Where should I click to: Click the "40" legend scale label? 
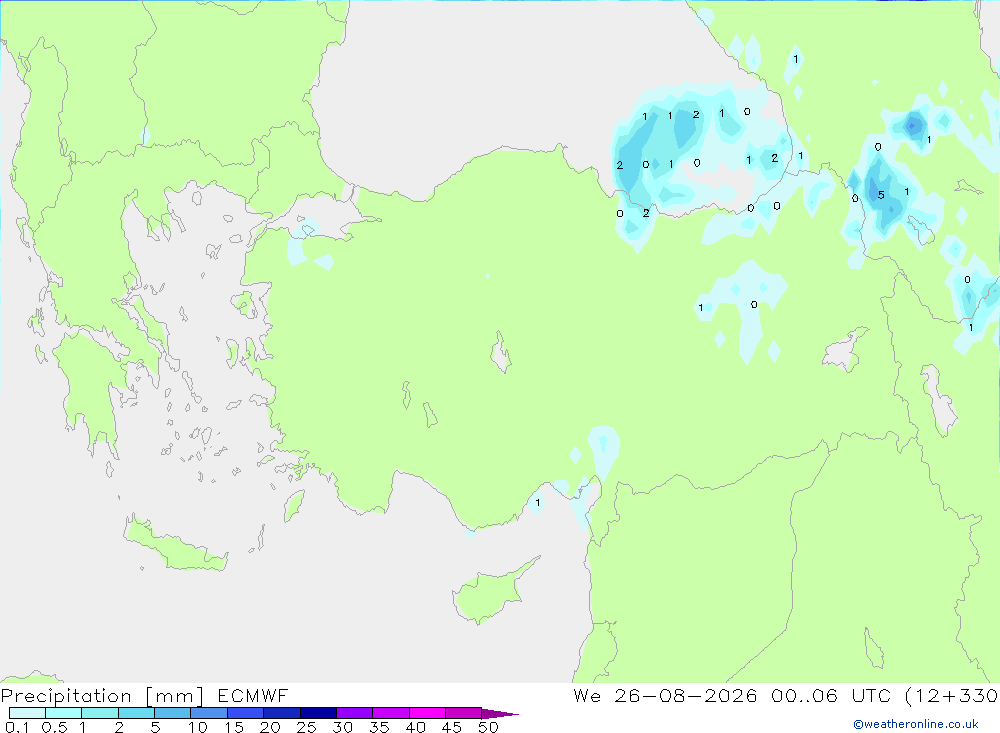(x=416, y=727)
